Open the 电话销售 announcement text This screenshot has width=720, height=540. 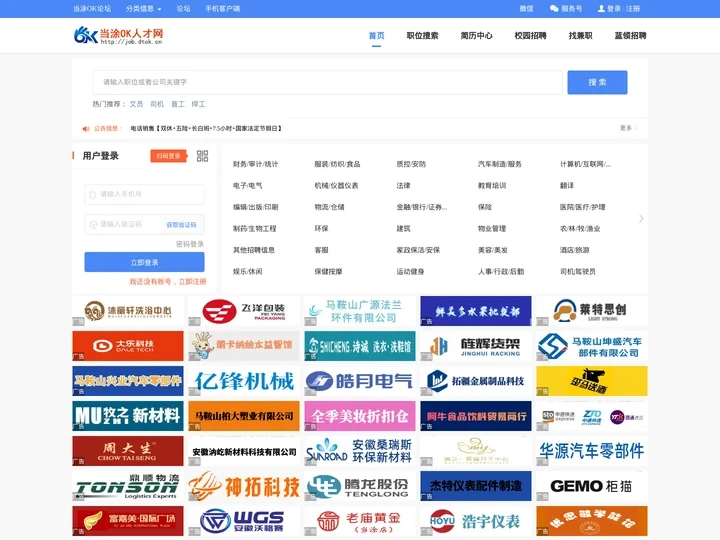[206, 129]
